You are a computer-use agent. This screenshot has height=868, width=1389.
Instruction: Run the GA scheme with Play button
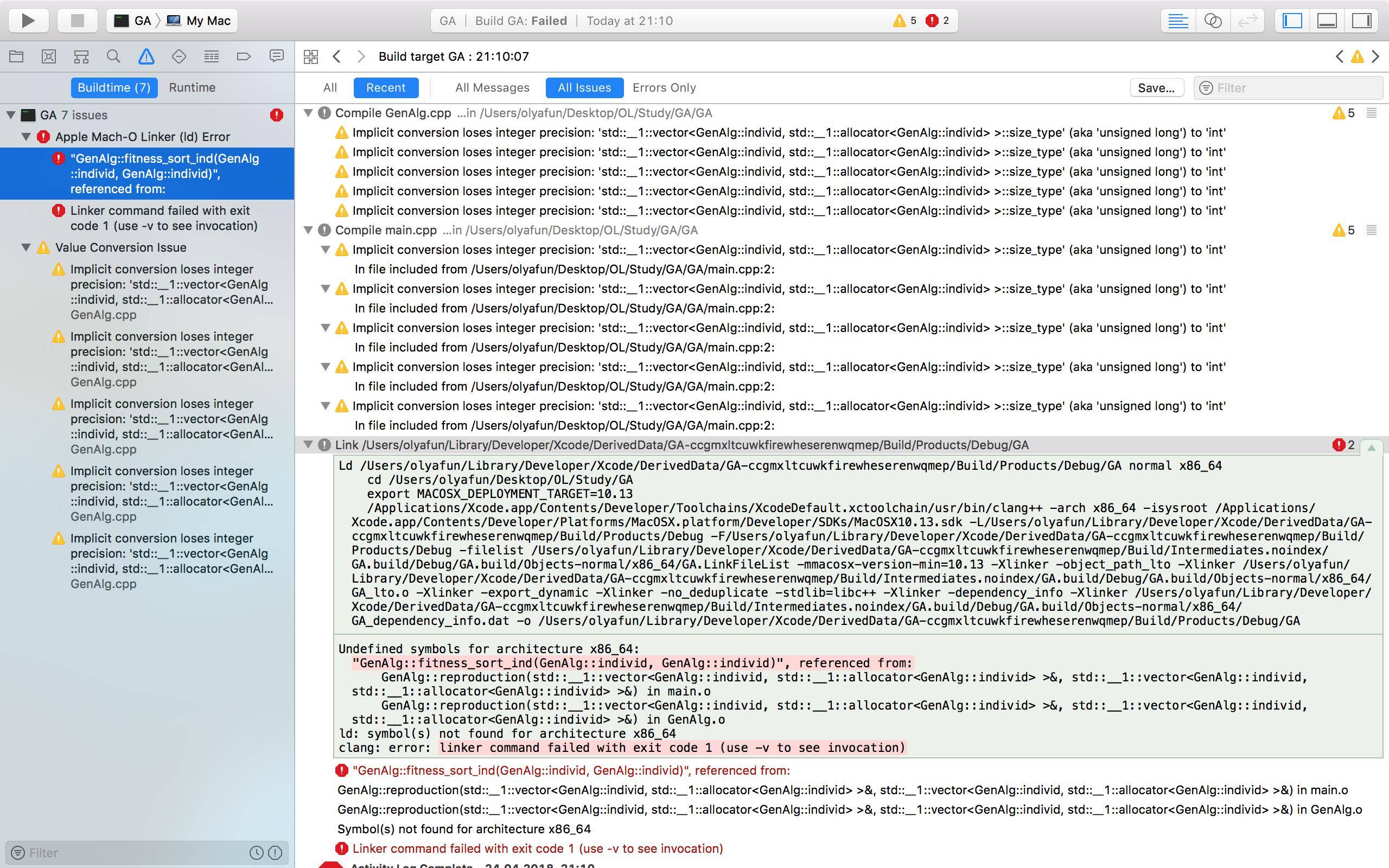tap(28, 21)
